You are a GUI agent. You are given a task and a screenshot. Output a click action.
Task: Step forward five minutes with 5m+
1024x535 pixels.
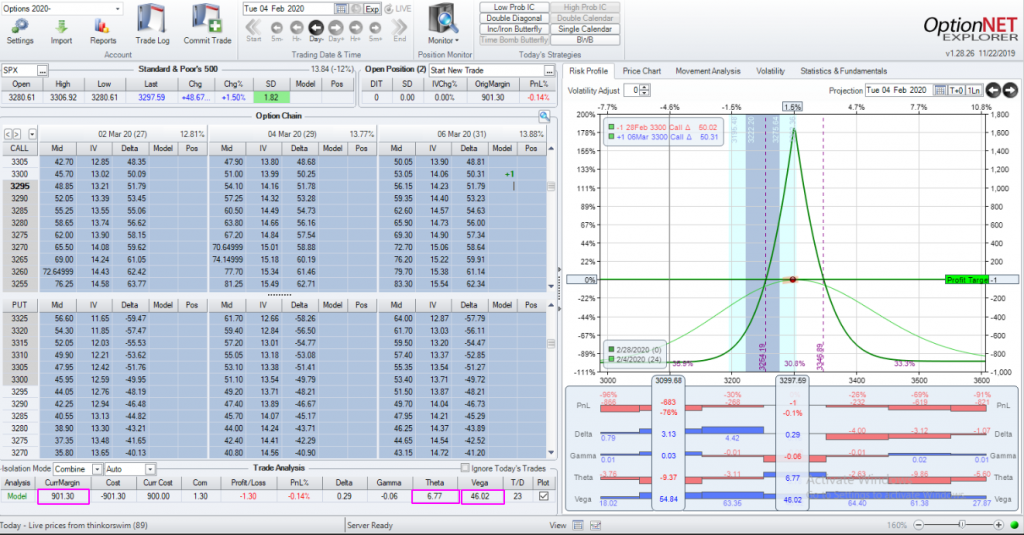pos(375,27)
